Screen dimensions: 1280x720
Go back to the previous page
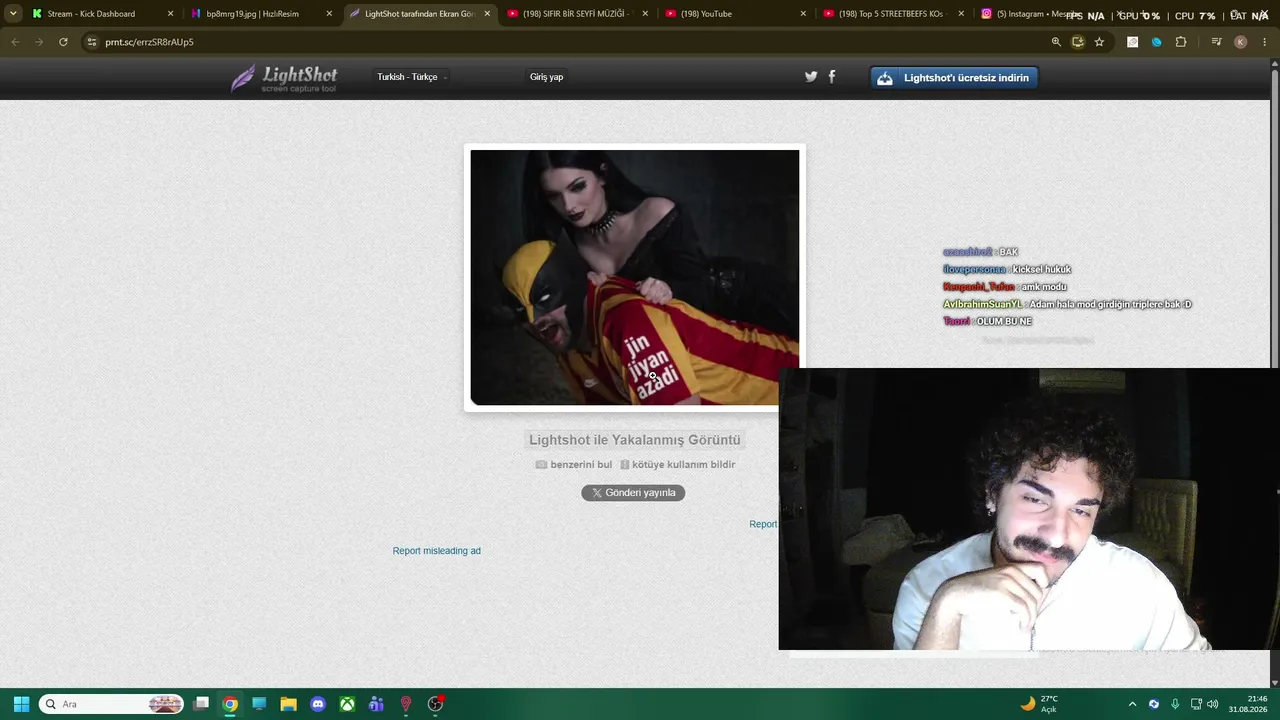pos(15,42)
